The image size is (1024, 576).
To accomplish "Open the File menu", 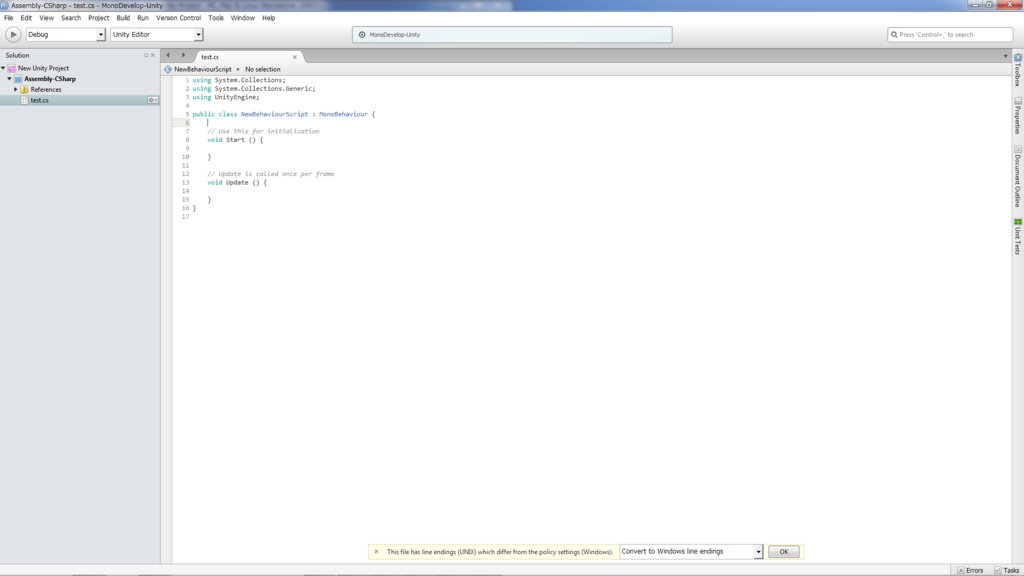I will point(8,18).
